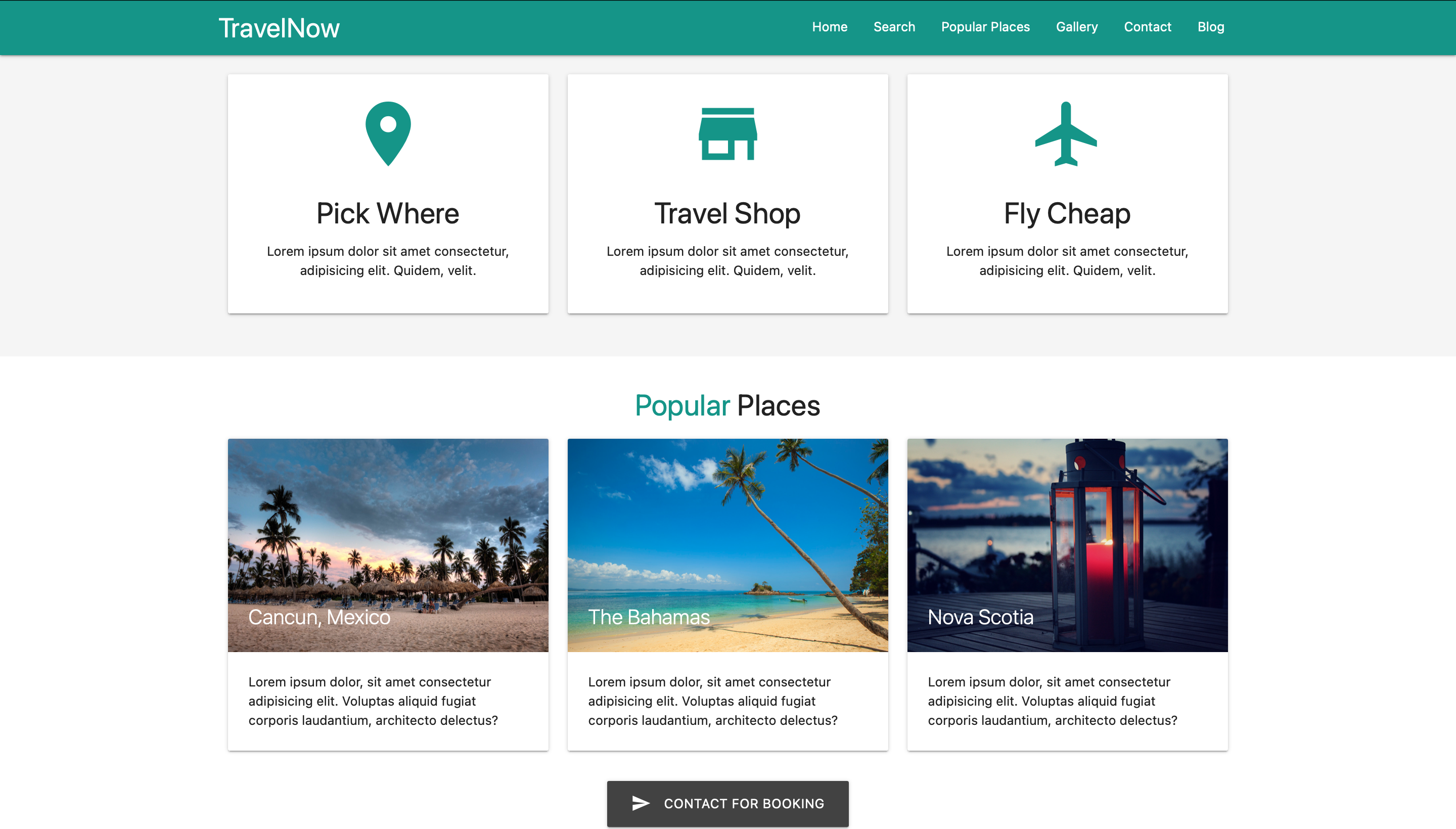
Task: Go to Popular Places in the navbar
Action: pyautogui.click(x=985, y=27)
